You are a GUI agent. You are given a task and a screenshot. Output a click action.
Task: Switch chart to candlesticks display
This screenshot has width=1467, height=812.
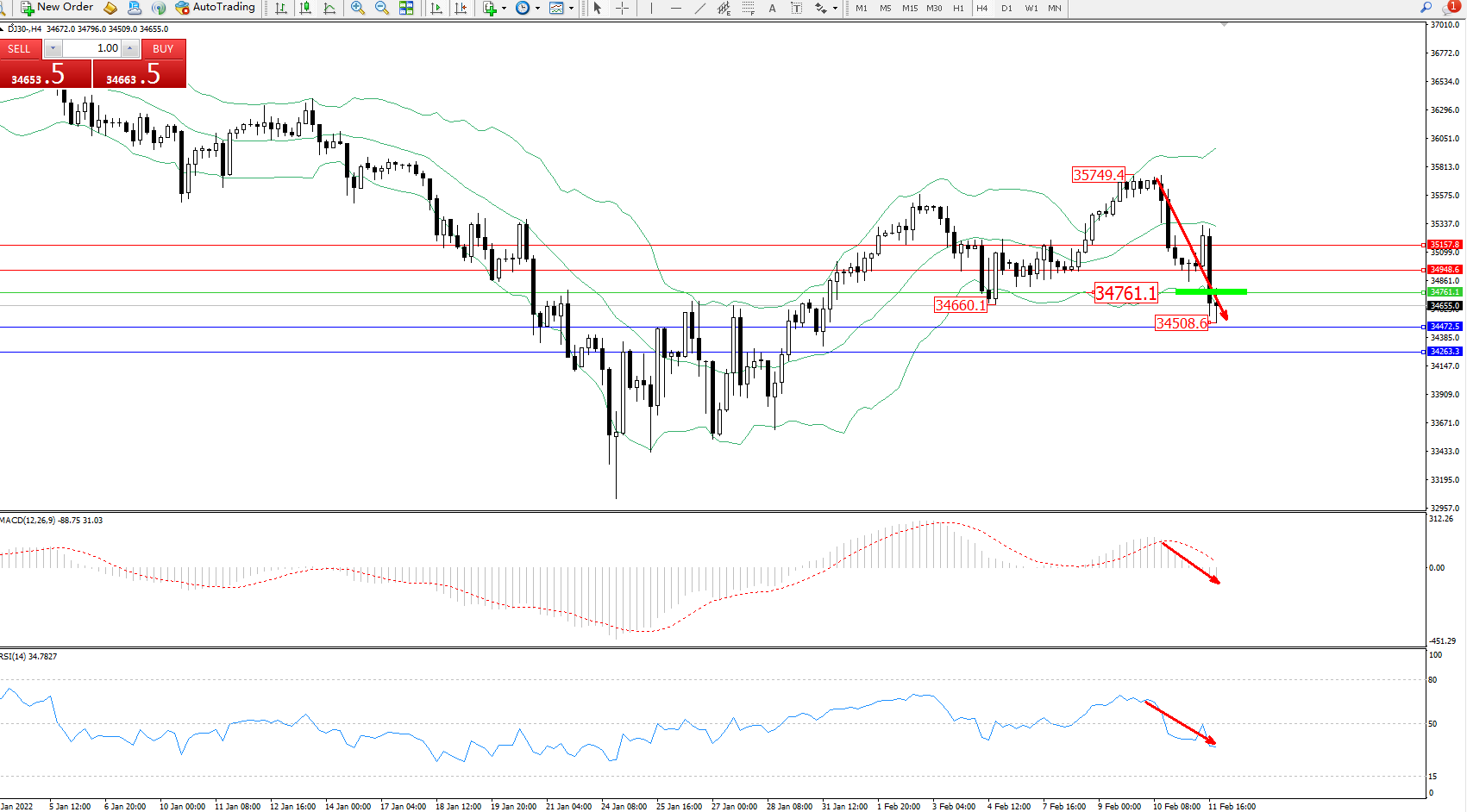(305, 8)
